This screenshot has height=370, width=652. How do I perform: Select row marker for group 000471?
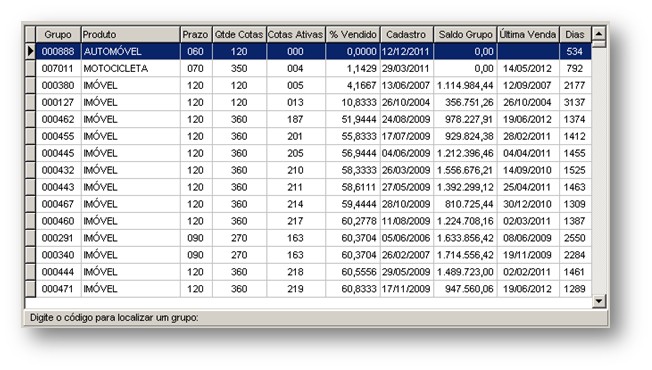30,289
